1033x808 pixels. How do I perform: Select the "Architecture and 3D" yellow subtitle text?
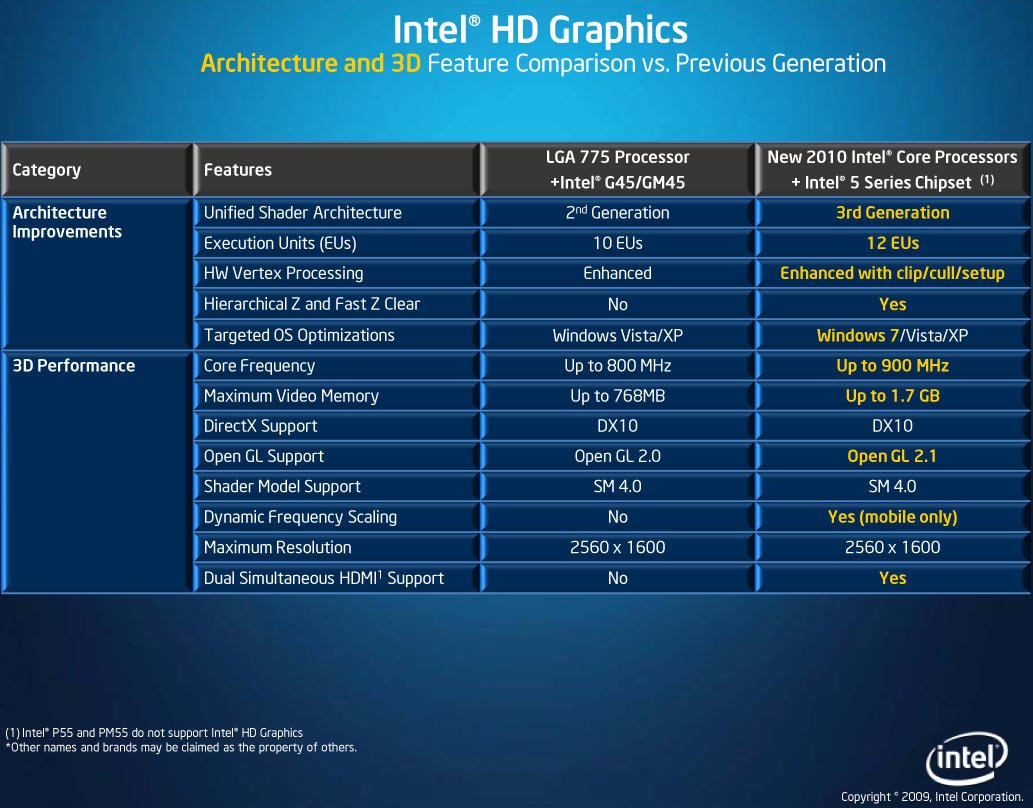pos(310,63)
